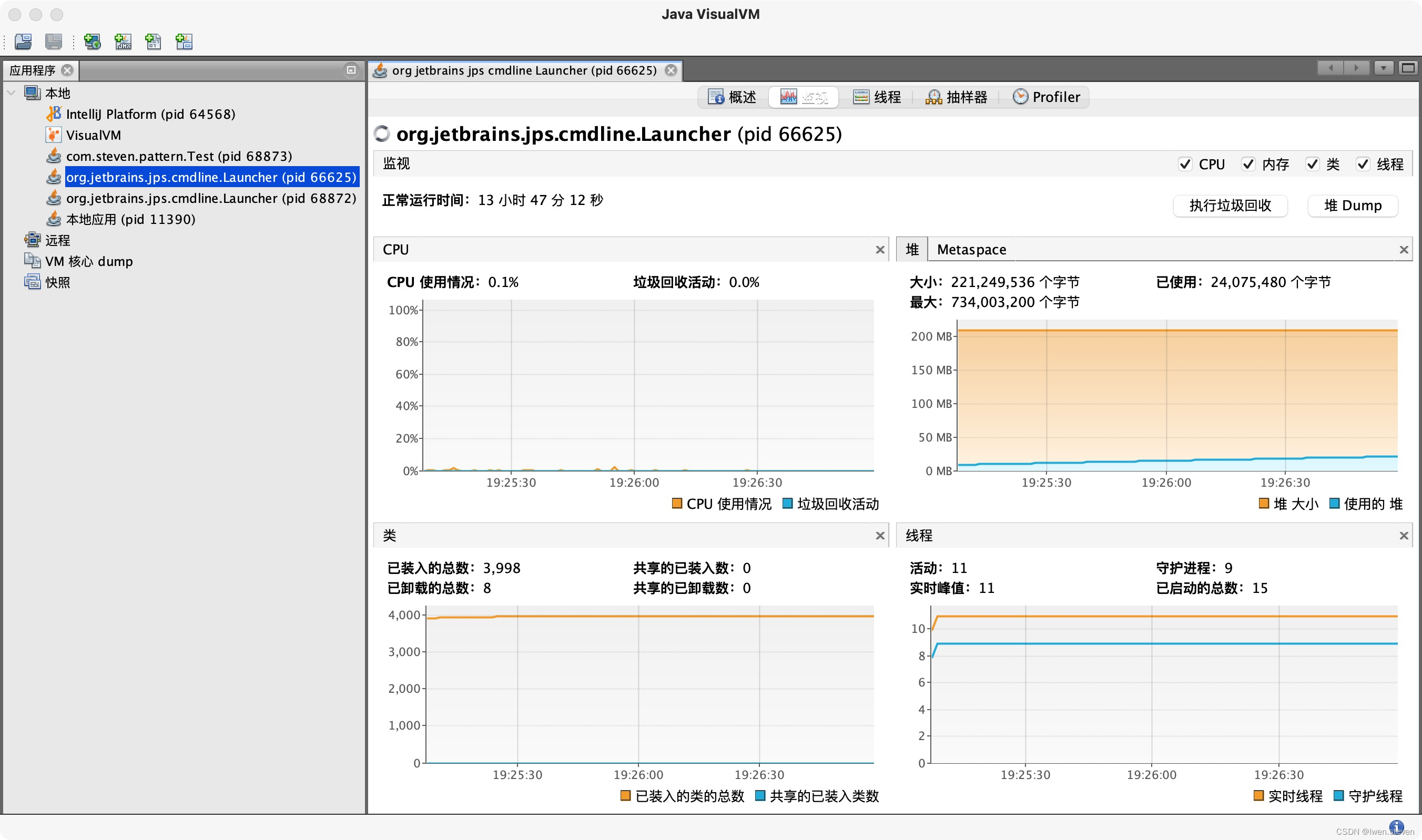Click blue 守护线程 legend swatch
This screenshot has width=1422, height=840.
(x=1339, y=795)
